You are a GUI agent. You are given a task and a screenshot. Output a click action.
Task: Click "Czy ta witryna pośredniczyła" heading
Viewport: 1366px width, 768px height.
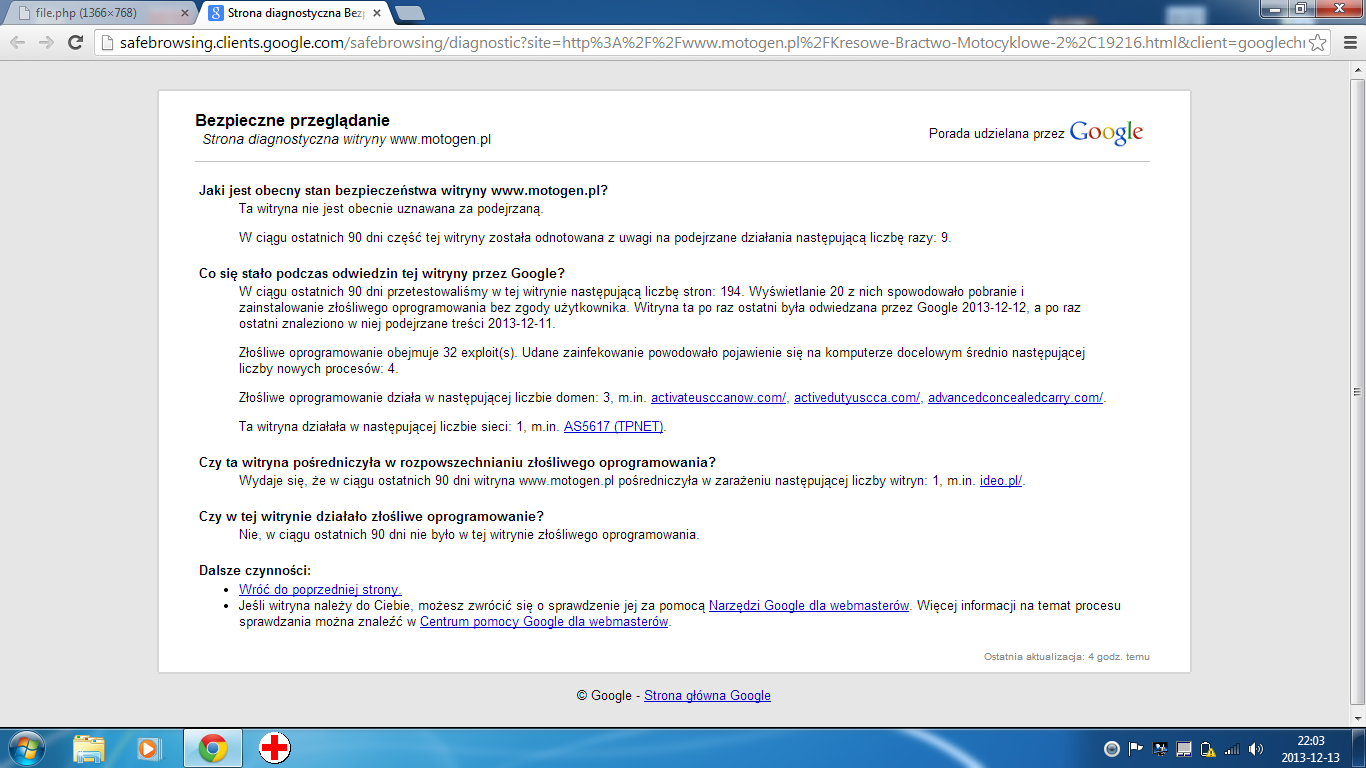pyautogui.click(x=457, y=462)
